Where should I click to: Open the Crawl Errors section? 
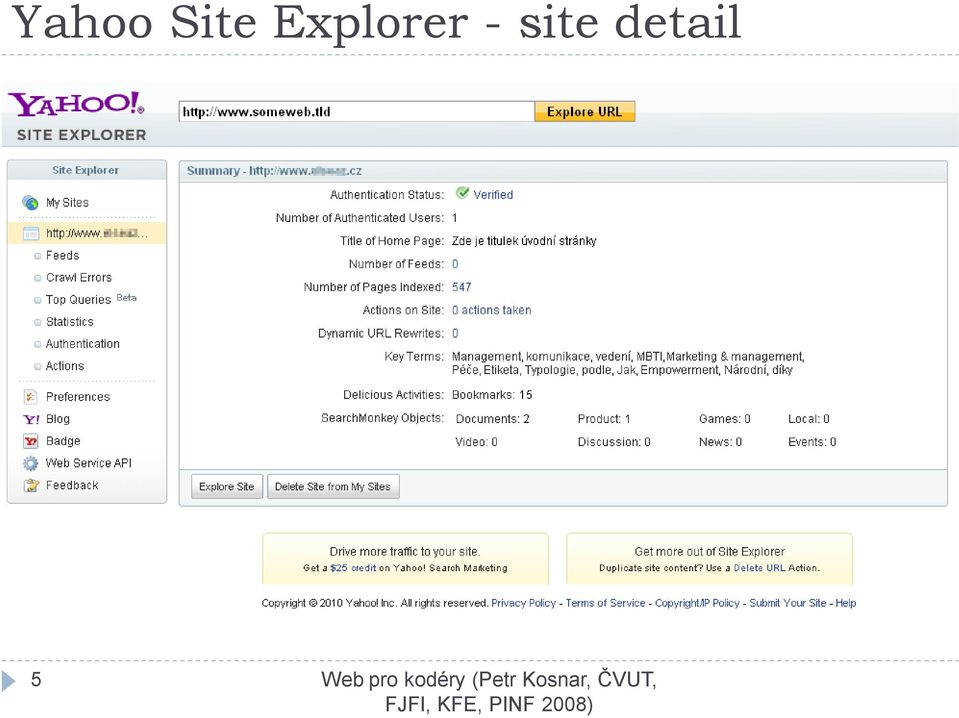coord(79,278)
